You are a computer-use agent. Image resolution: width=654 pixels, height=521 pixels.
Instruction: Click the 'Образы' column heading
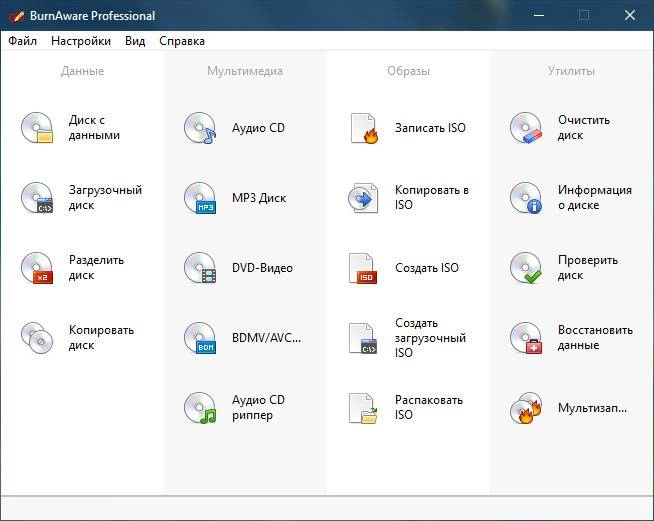[408, 71]
